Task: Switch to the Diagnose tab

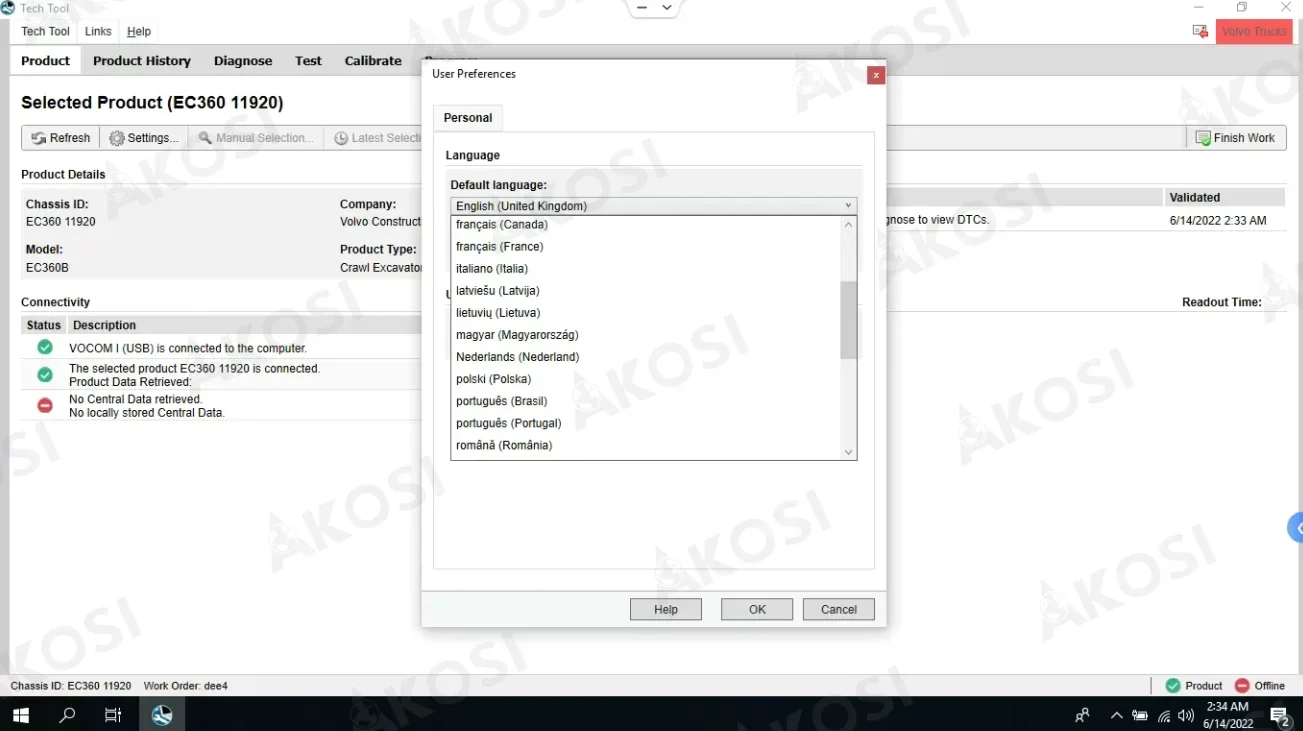Action: [x=243, y=61]
